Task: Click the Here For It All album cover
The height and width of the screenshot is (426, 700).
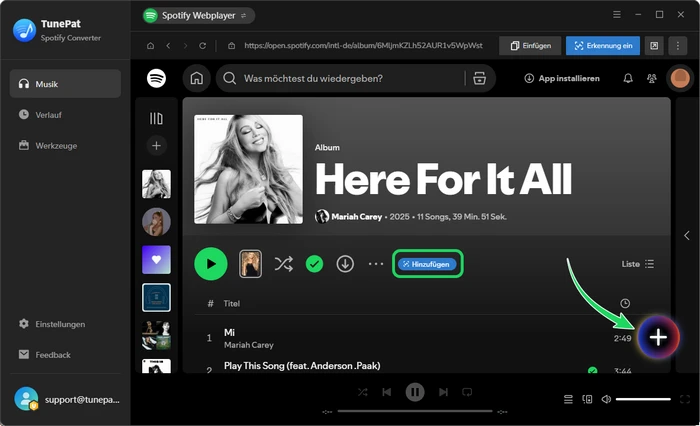Action: [248, 169]
